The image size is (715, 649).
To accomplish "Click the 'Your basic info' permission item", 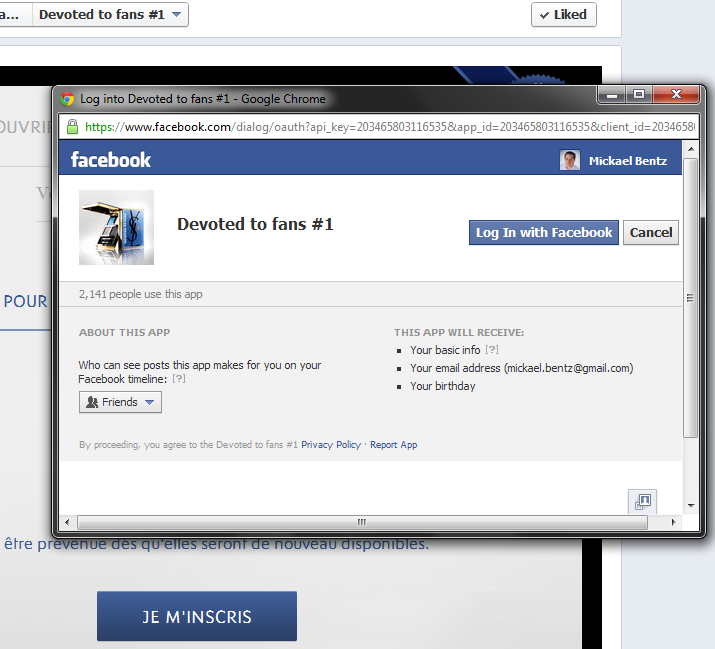I will (445, 350).
